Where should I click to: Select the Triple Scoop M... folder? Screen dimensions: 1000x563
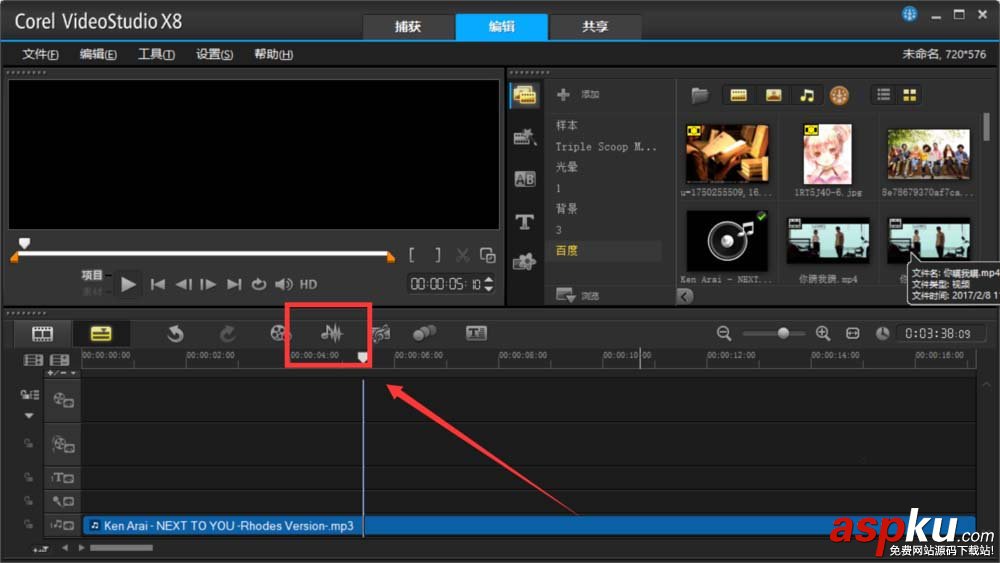pyautogui.click(x=605, y=147)
